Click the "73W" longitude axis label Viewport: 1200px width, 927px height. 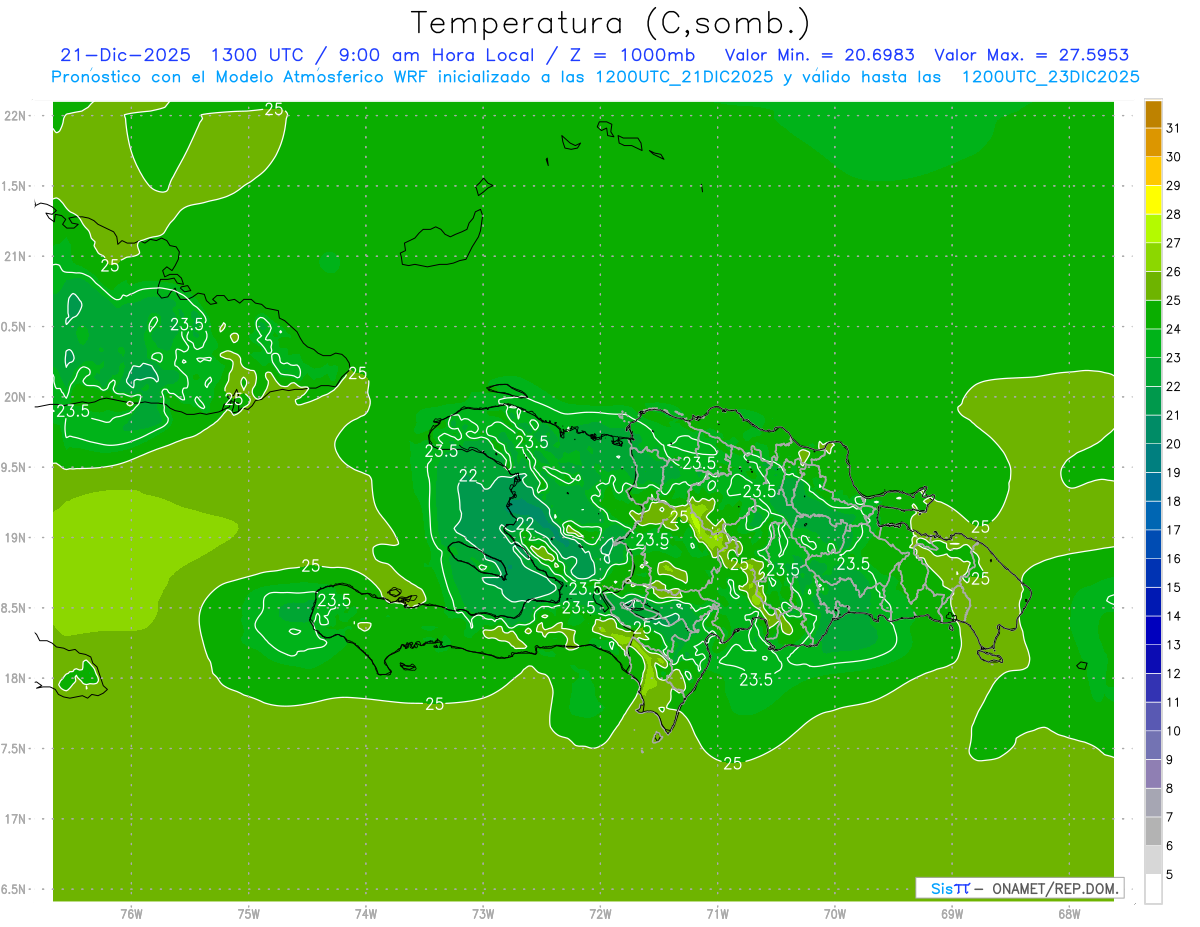[x=483, y=913]
